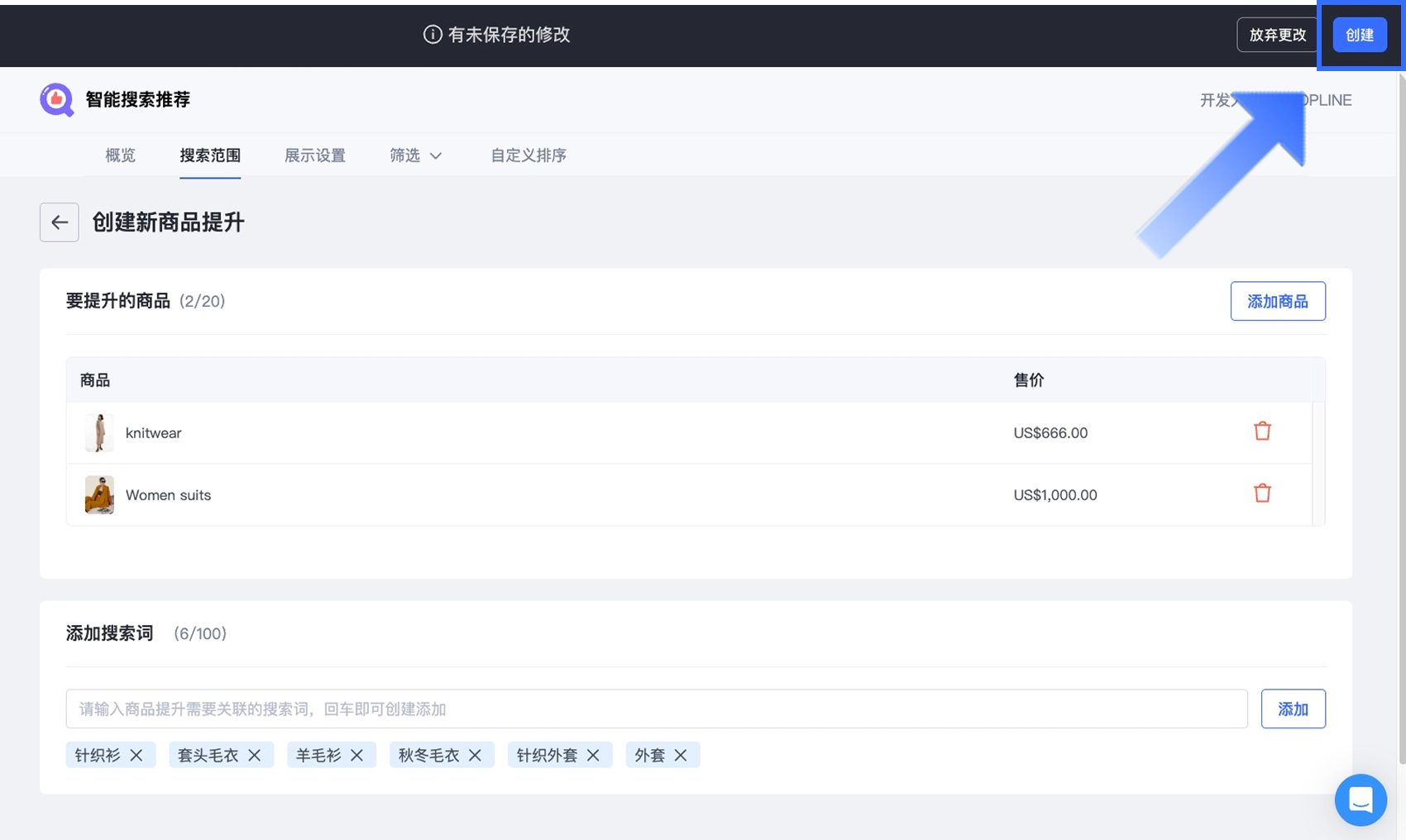Viewport: 1406px width, 840px height.
Task: Select the Women suits product name
Action: tap(168, 494)
